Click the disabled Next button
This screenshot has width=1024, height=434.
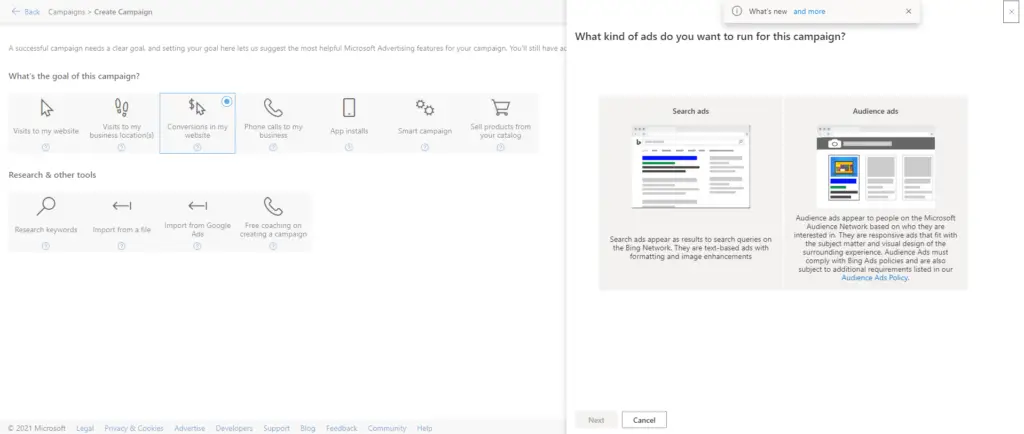click(596, 420)
